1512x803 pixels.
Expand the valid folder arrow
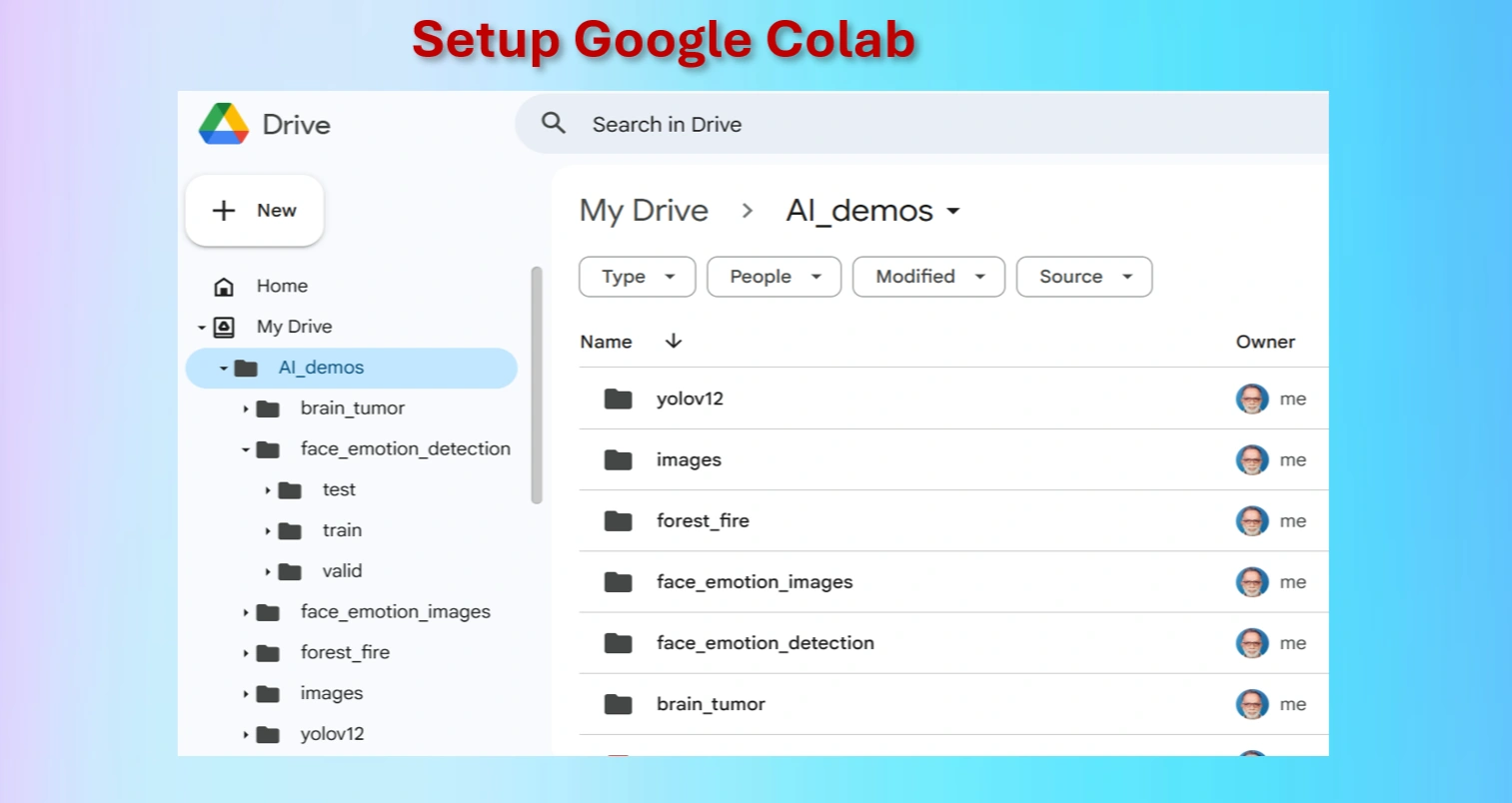point(268,572)
